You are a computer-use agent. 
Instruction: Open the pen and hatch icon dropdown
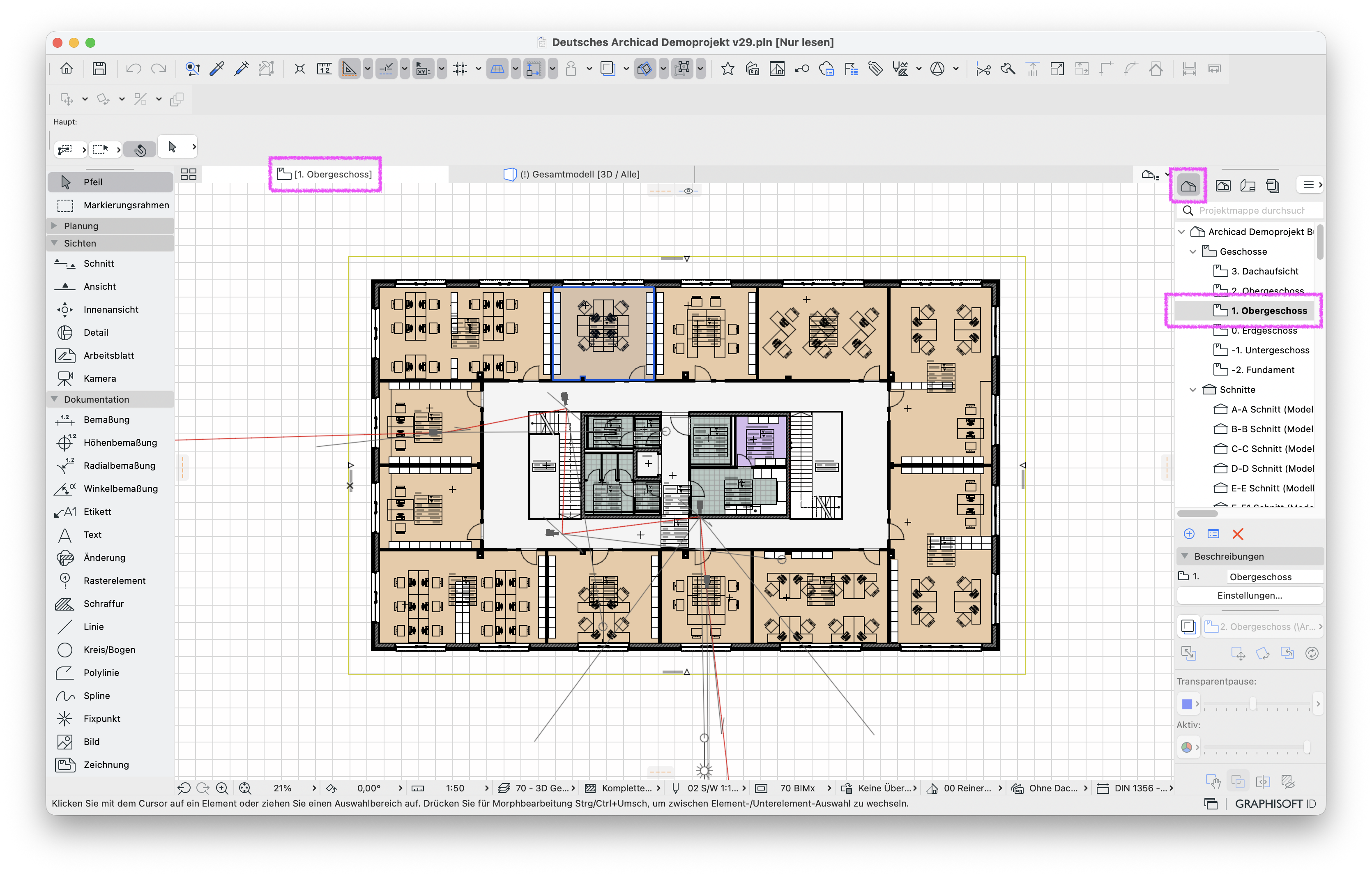click(x=919, y=69)
